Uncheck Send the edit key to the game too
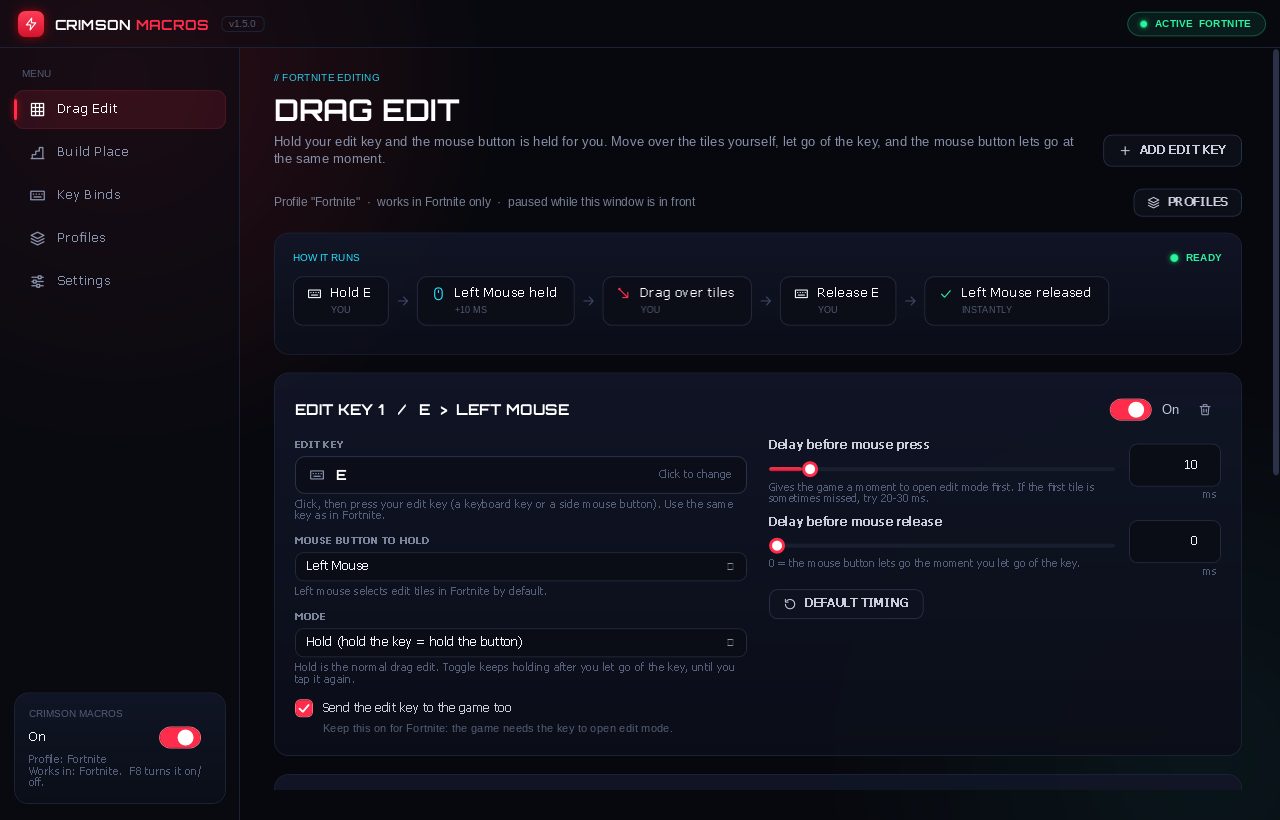Screen dimensions: 1280x820 coord(304,708)
